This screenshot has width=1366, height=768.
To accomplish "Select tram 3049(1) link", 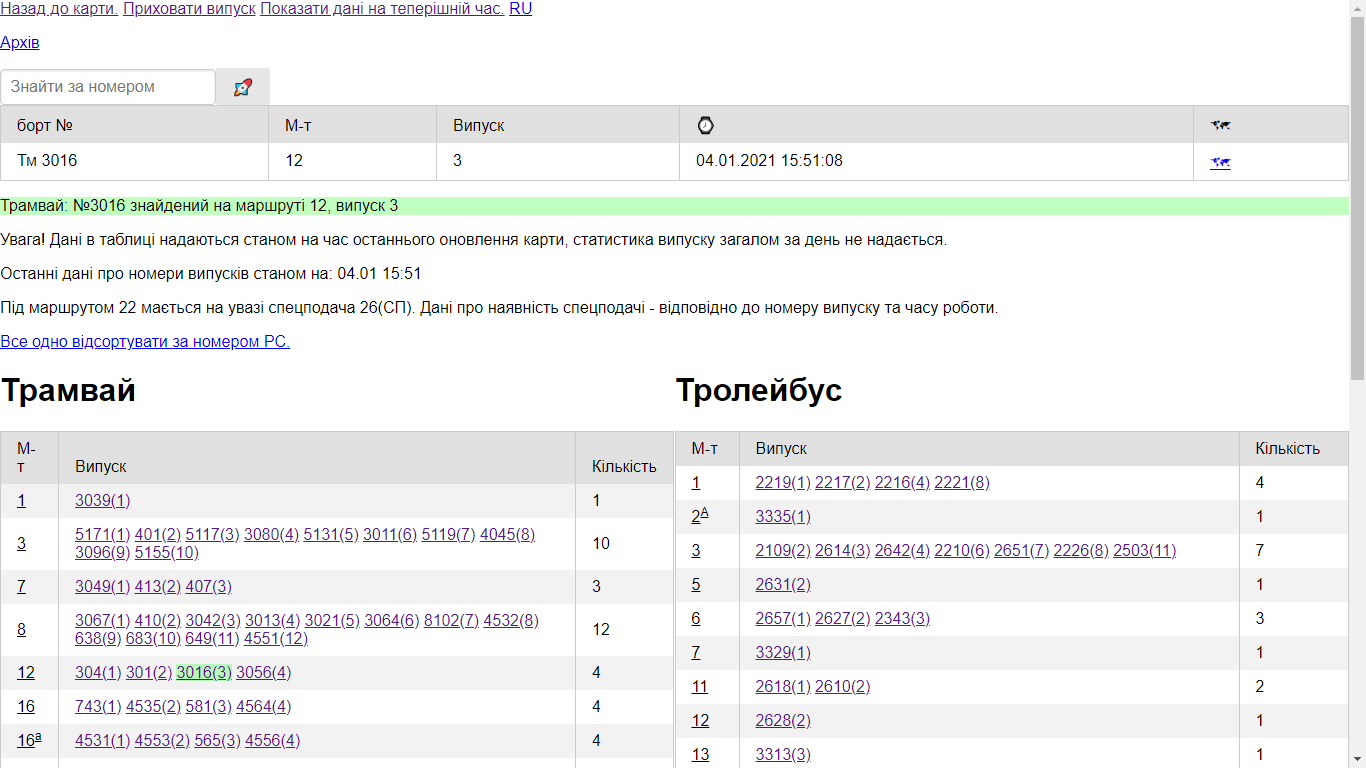I will click(103, 587).
